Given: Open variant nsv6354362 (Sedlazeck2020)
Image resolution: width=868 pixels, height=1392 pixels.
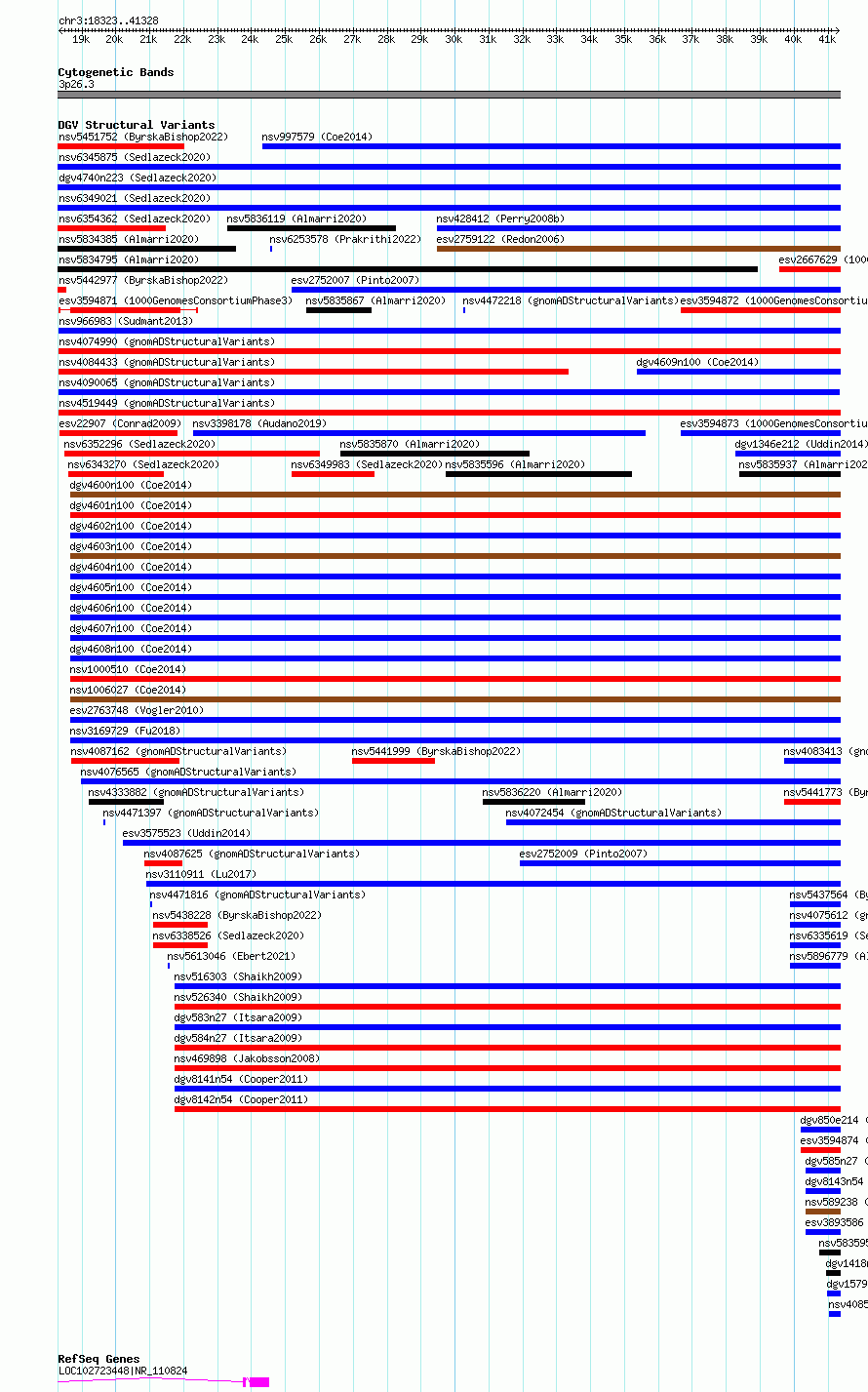Looking at the screenshot, I should 111,228.
